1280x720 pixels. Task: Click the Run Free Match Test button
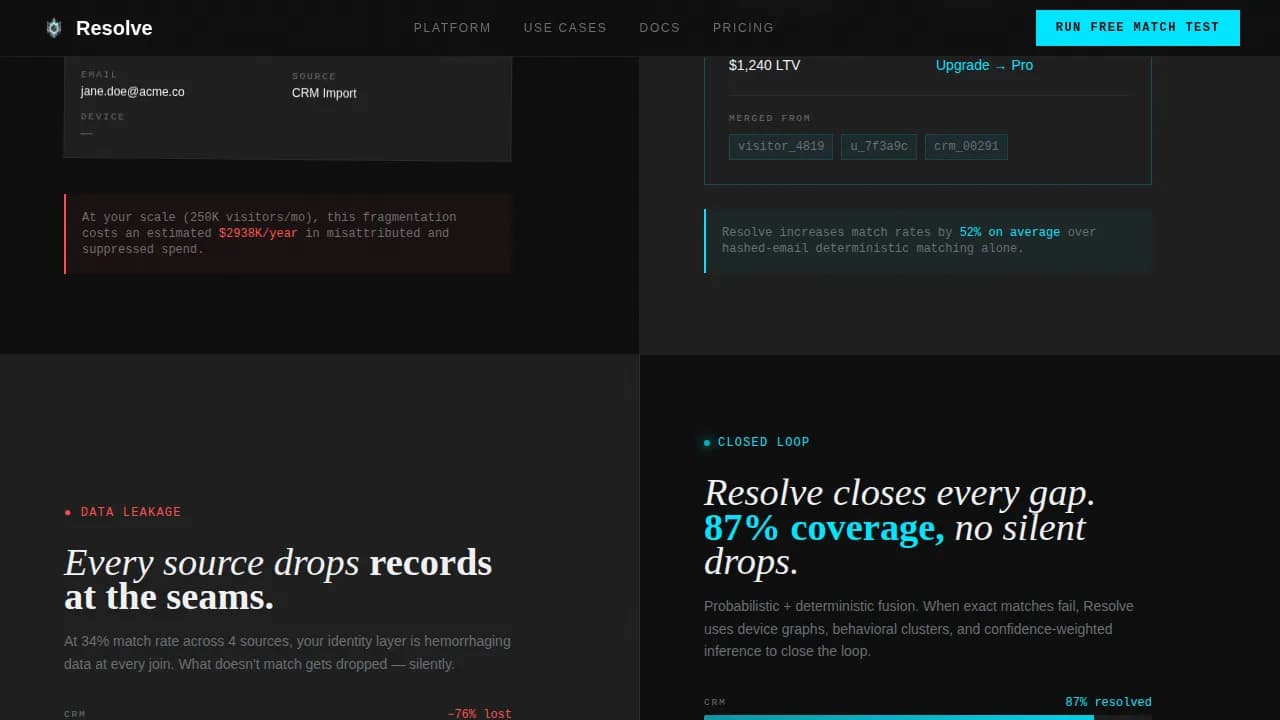pyautogui.click(x=1138, y=28)
